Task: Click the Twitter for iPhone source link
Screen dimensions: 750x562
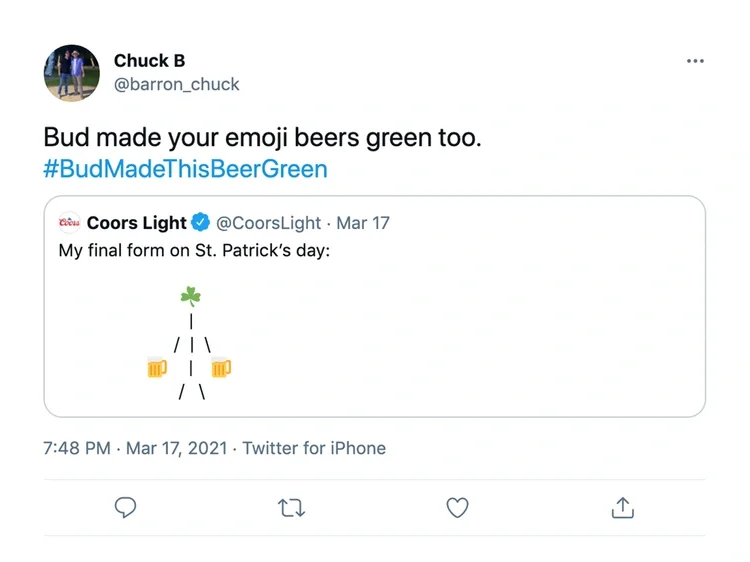Action: pyautogui.click(x=314, y=448)
